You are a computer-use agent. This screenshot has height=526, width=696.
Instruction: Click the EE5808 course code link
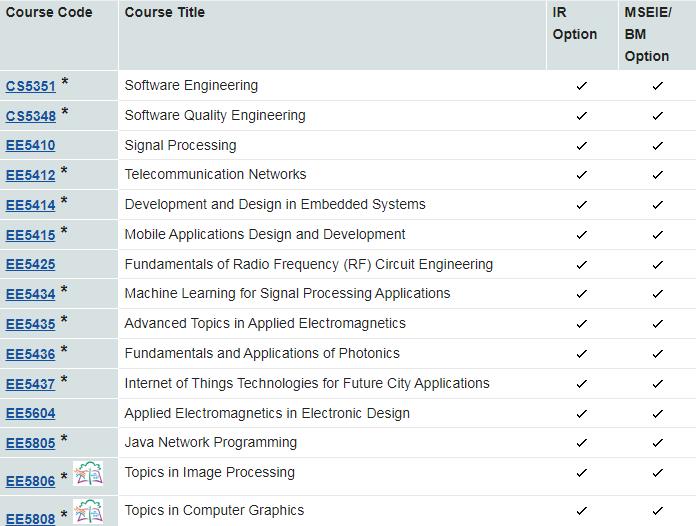coord(31,518)
